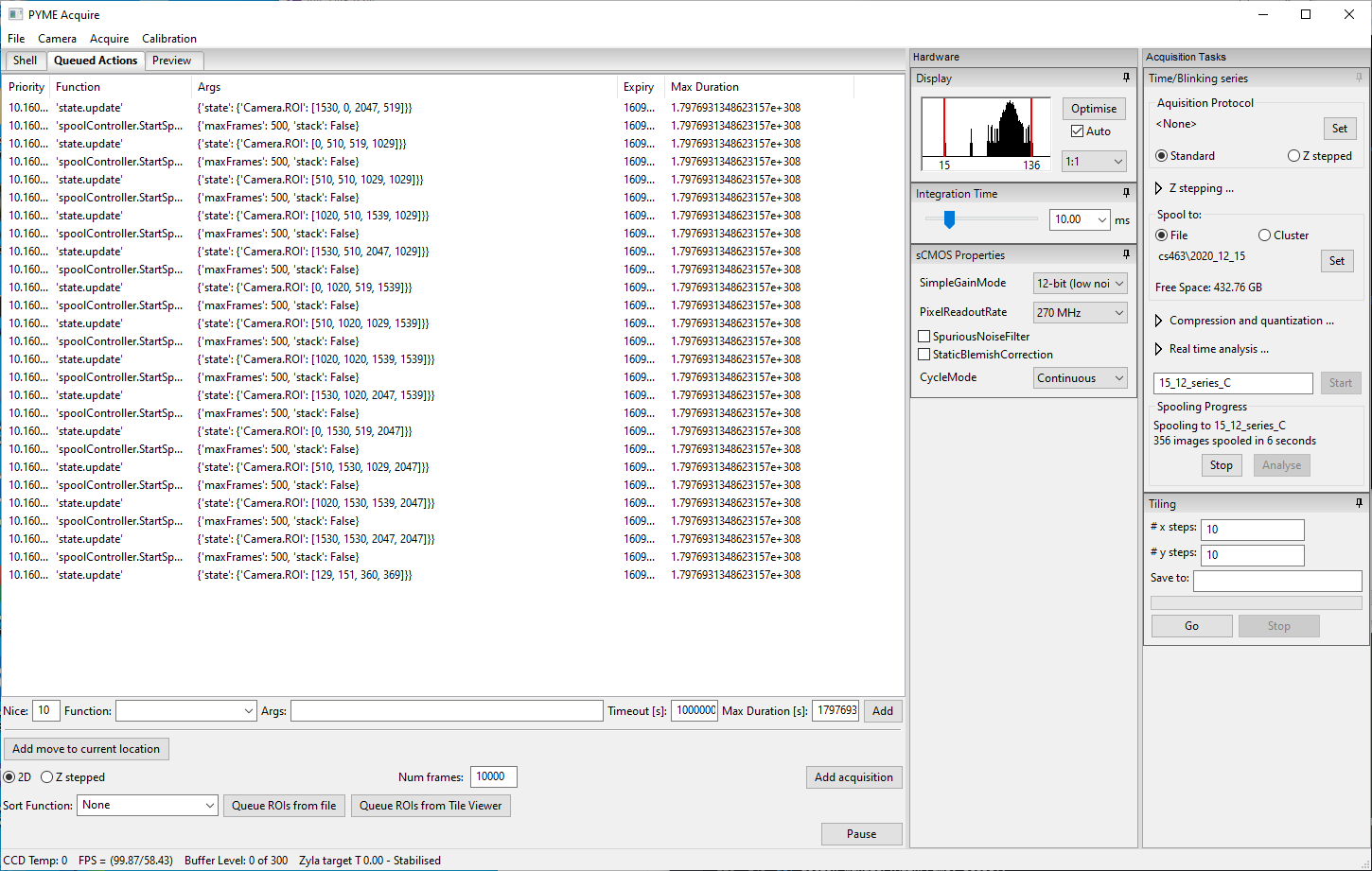This screenshot has width=1372, height=871.
Task: Select Cluster as the spool destination
Action: 1266,235
